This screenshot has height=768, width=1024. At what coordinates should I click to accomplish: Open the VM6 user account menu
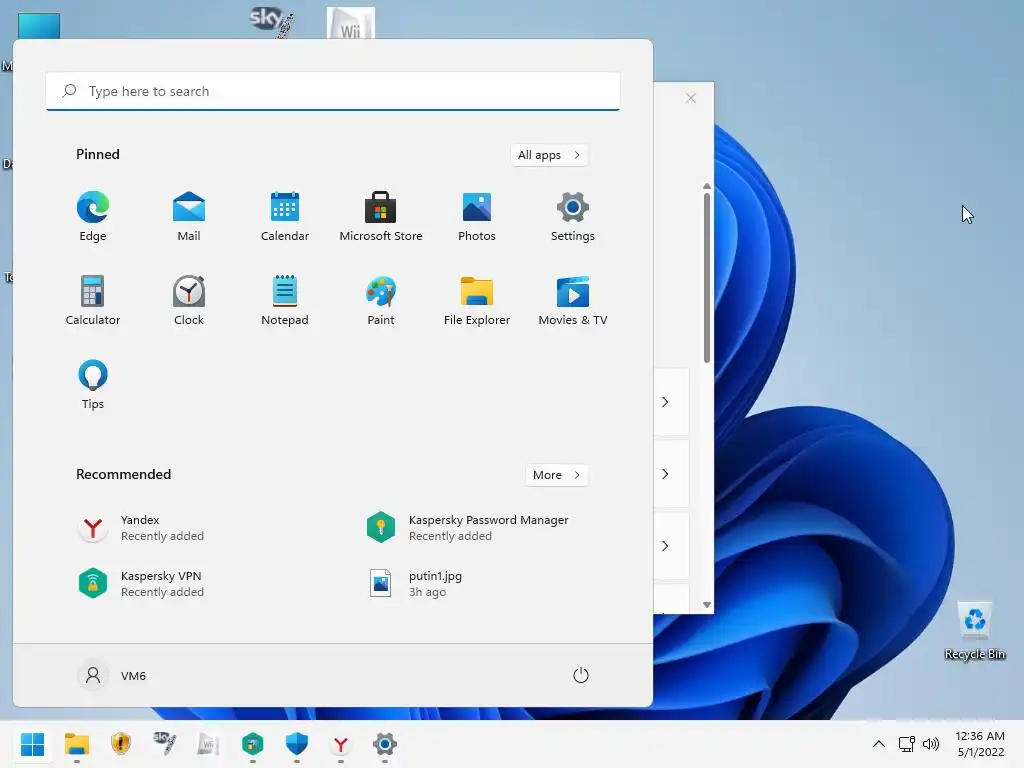coord(112,675)
